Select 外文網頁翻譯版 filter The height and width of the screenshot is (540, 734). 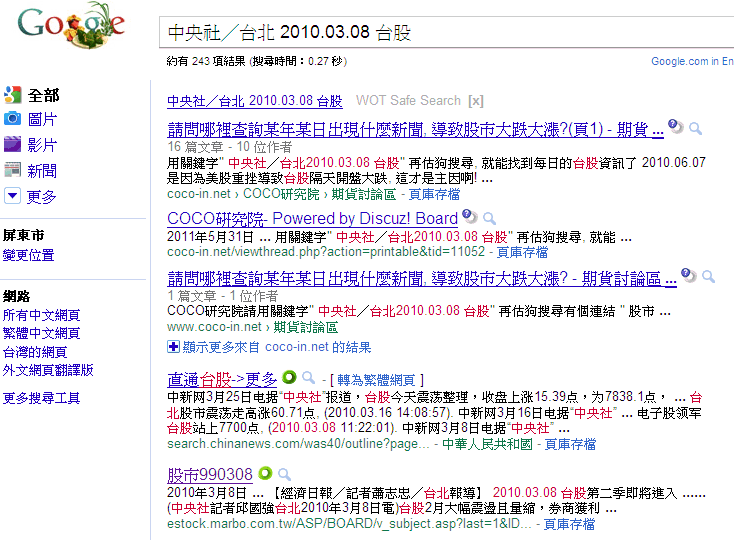(48, 370)
